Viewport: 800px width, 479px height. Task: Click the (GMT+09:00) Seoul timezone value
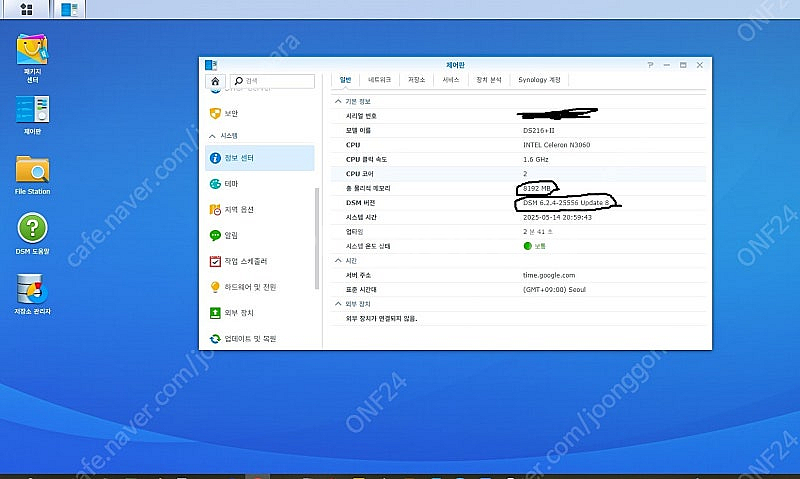click(x=554, y=290)
